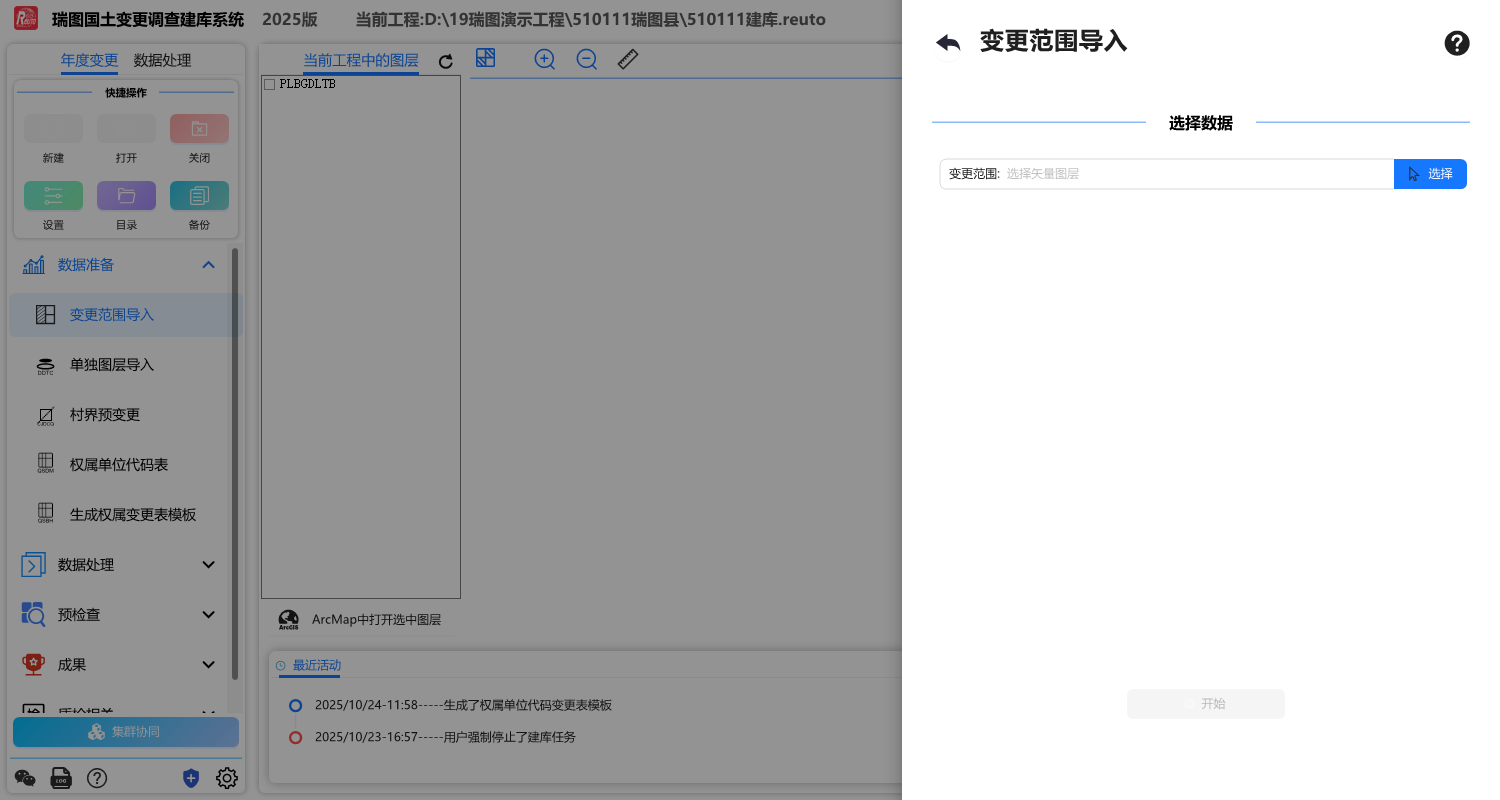Expand the 成果 section

208,665
